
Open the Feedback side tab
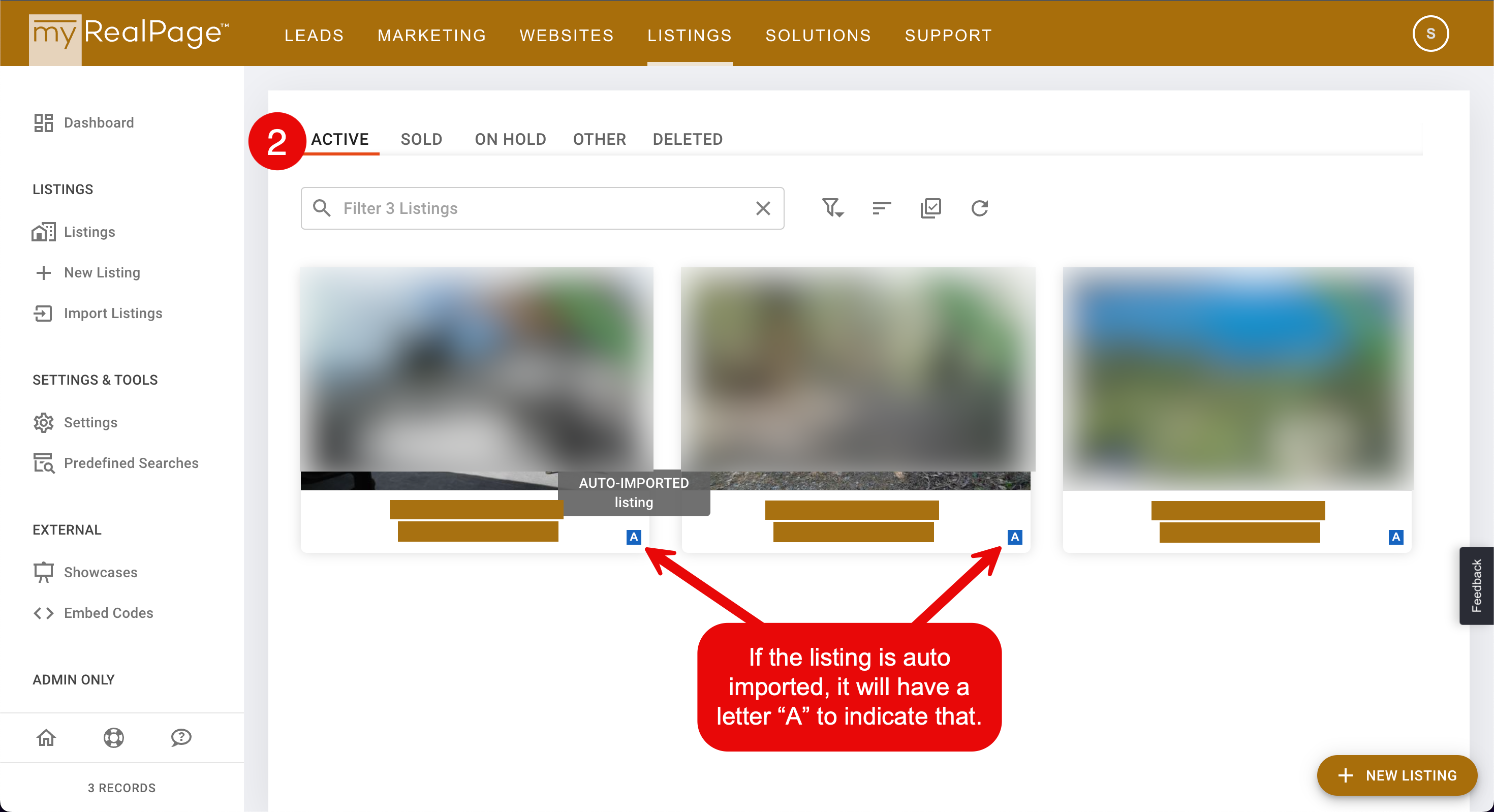point(1476,585)
